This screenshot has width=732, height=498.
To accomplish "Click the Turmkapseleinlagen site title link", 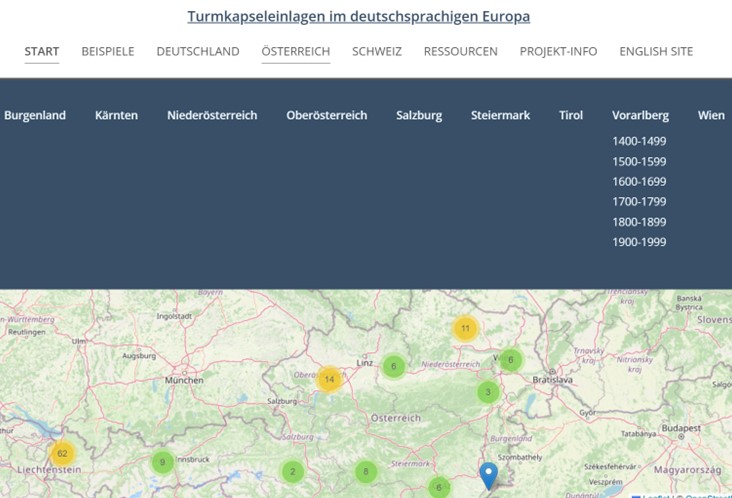I will coord(358,17).
